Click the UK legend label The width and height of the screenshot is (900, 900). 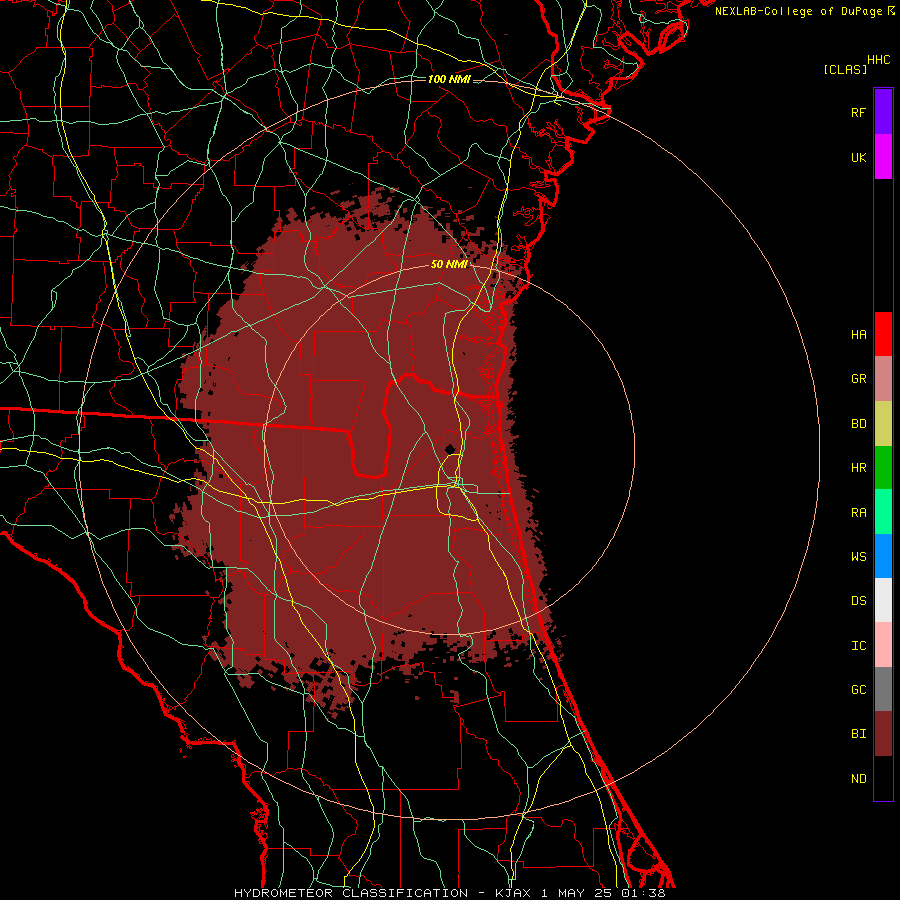[858, 157]
